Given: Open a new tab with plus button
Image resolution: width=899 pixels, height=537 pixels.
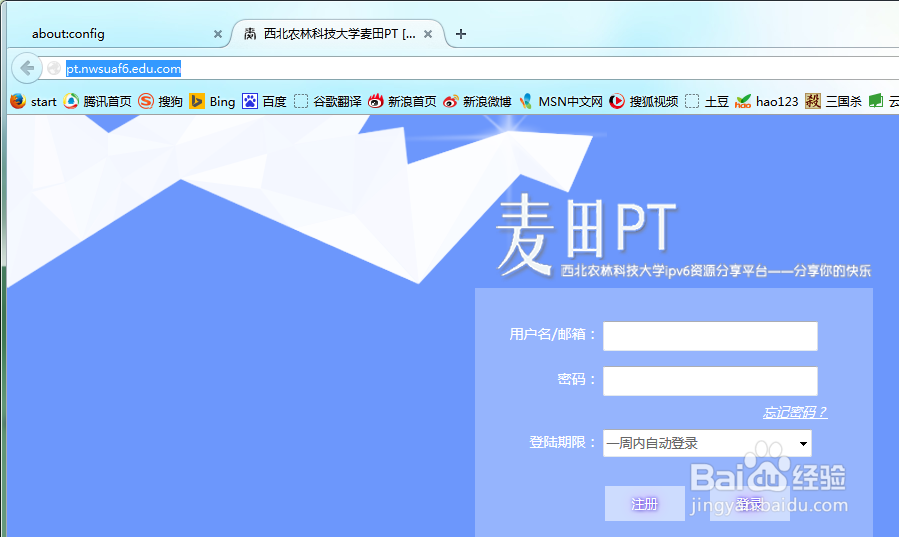Looking at the screenshot, I should [460, 34].
